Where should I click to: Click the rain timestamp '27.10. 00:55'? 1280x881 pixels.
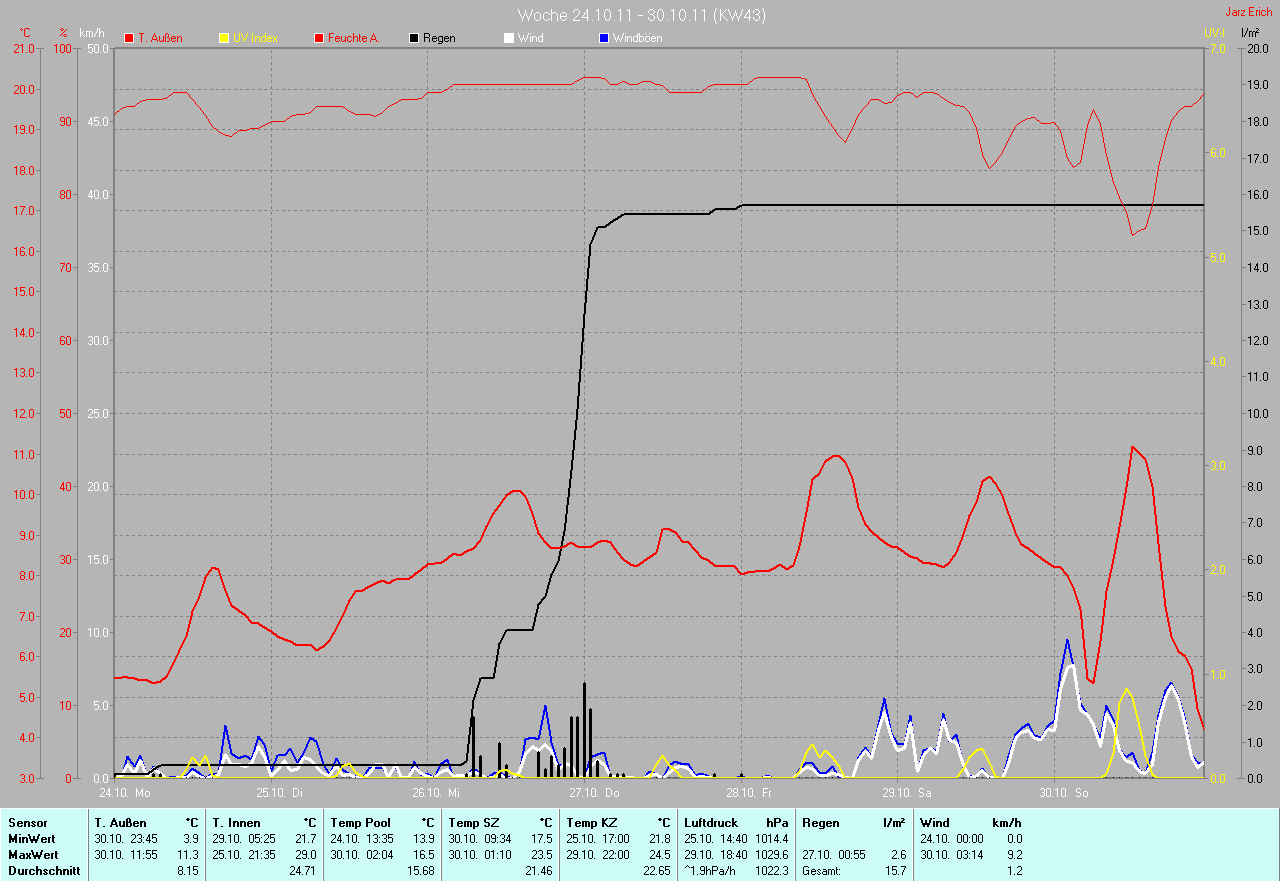coord(834,855)
